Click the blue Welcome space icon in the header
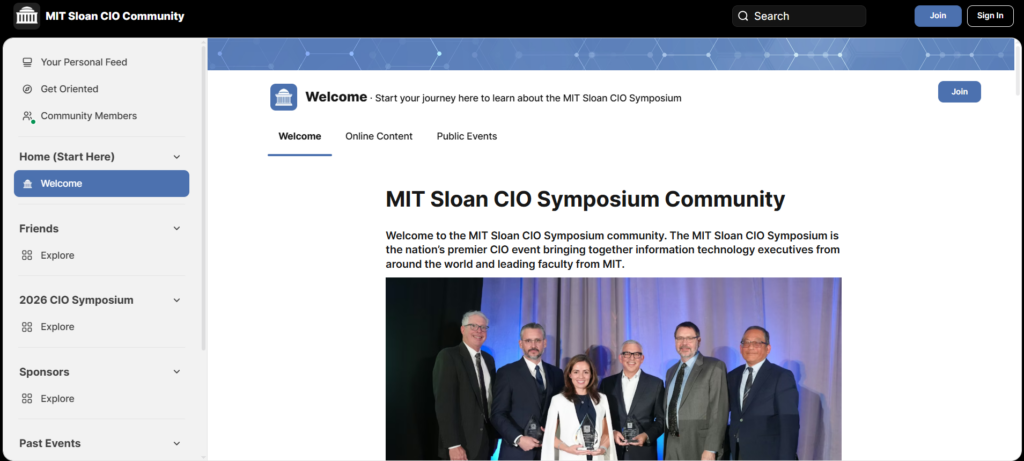 [283, 97]
